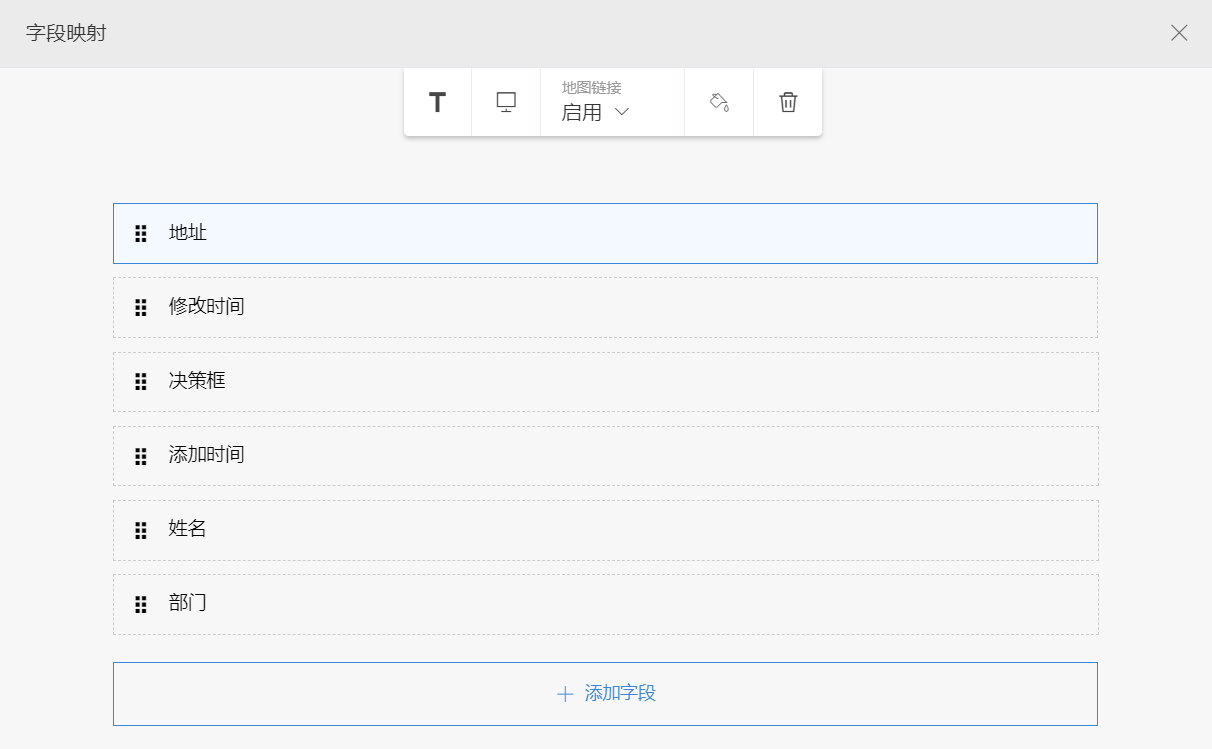Delete field using the trash can icon
Screen dimensions: 1212x749
point(788,103)
